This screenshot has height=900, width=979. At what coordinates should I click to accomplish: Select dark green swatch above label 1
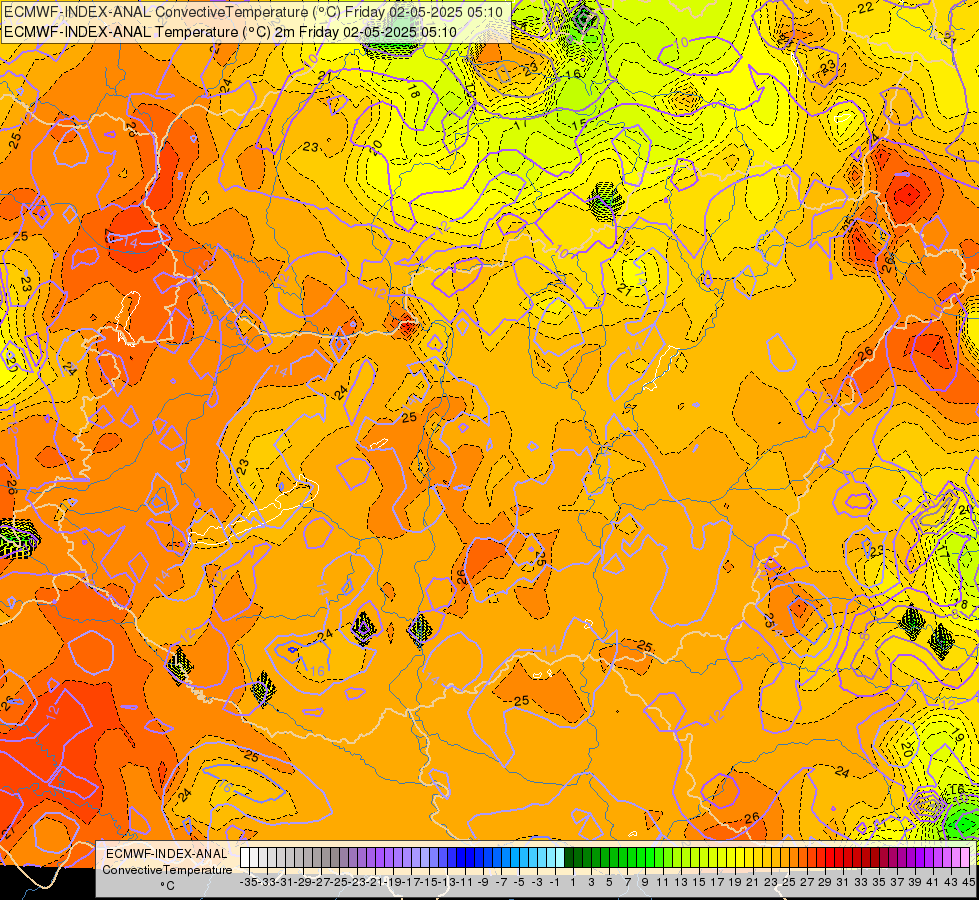pyautogui.click(x=569, y=858)
